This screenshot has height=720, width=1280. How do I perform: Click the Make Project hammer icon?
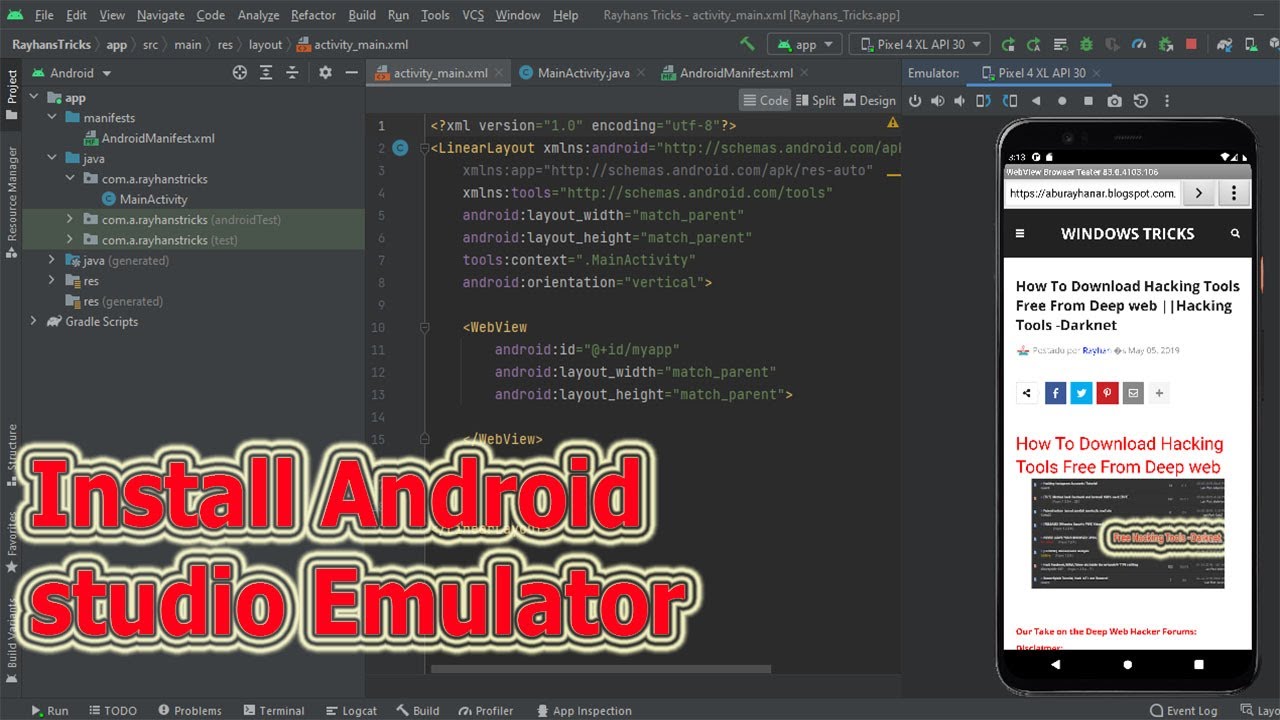(x=747, y=44)
